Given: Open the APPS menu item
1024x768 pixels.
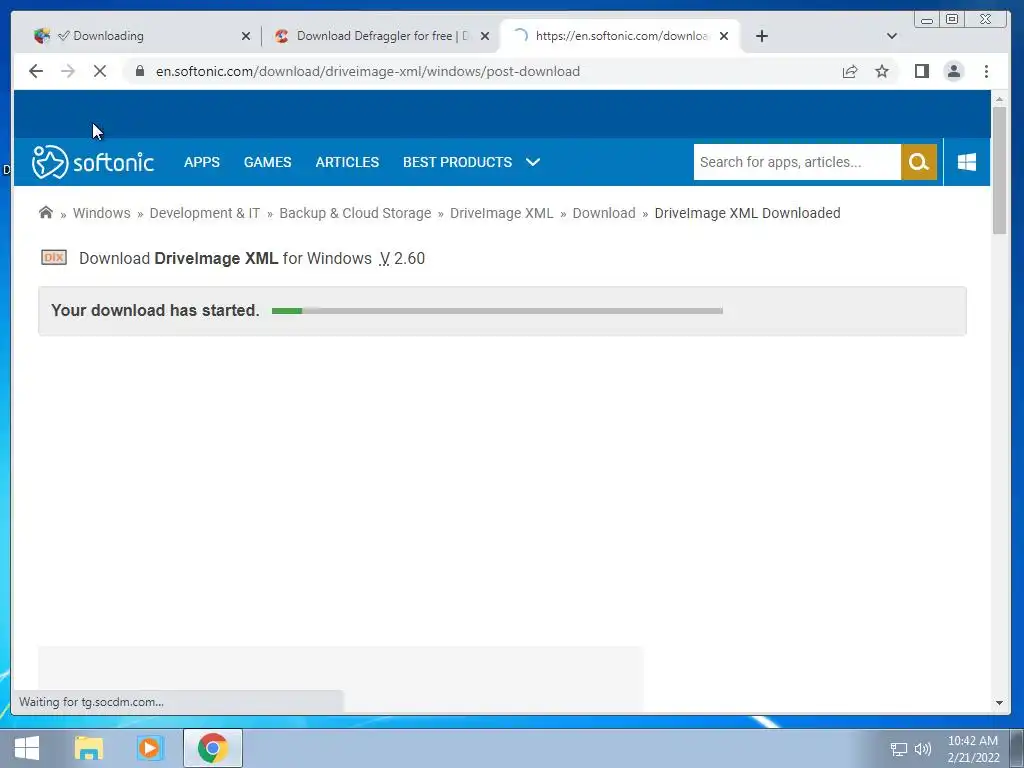Looking at the screenshot, I should [202, 162].
